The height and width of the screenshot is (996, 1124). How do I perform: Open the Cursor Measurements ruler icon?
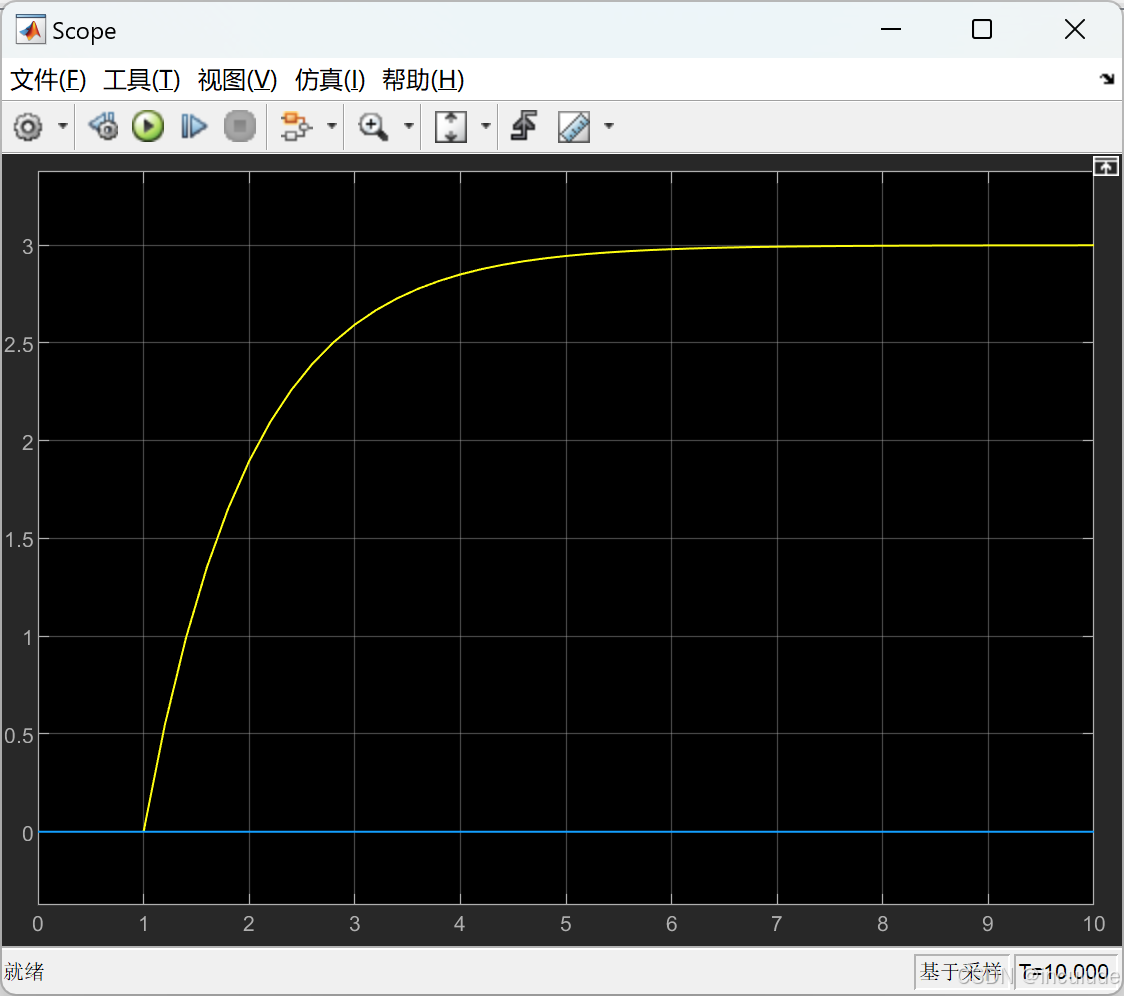pos(574,127)
